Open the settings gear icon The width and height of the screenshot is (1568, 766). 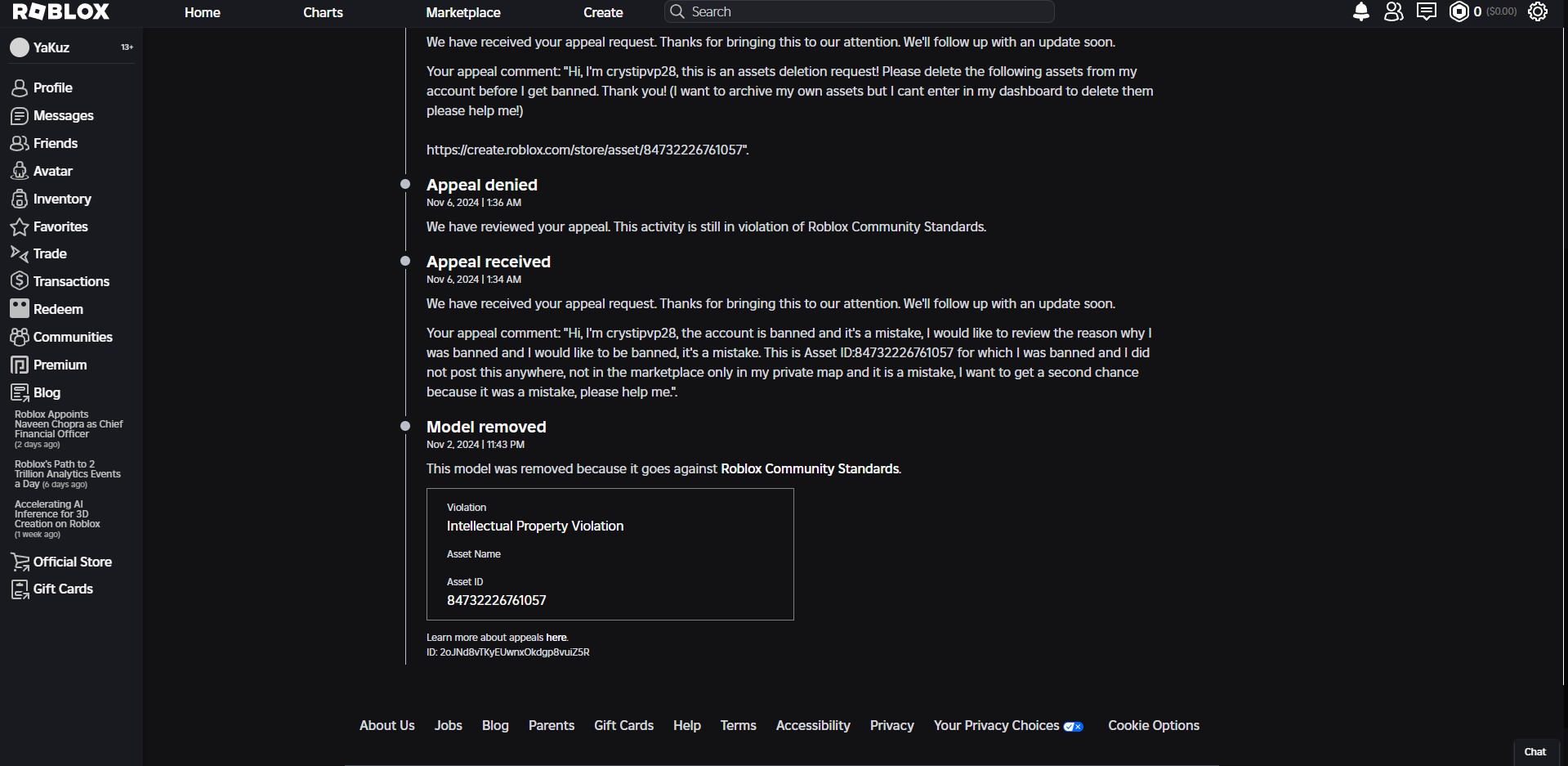[x=1537, y=11]
